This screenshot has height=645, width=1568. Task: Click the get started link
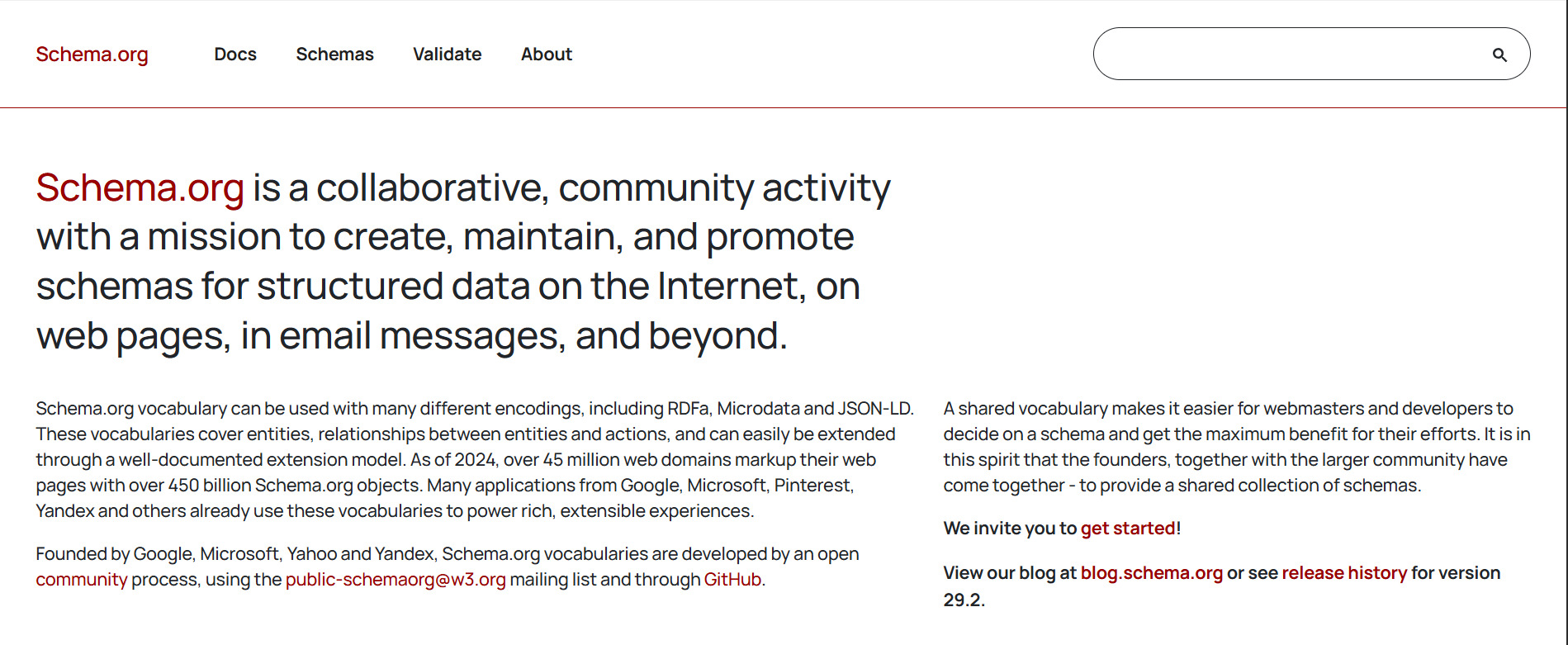click(x=1128, y=529)
